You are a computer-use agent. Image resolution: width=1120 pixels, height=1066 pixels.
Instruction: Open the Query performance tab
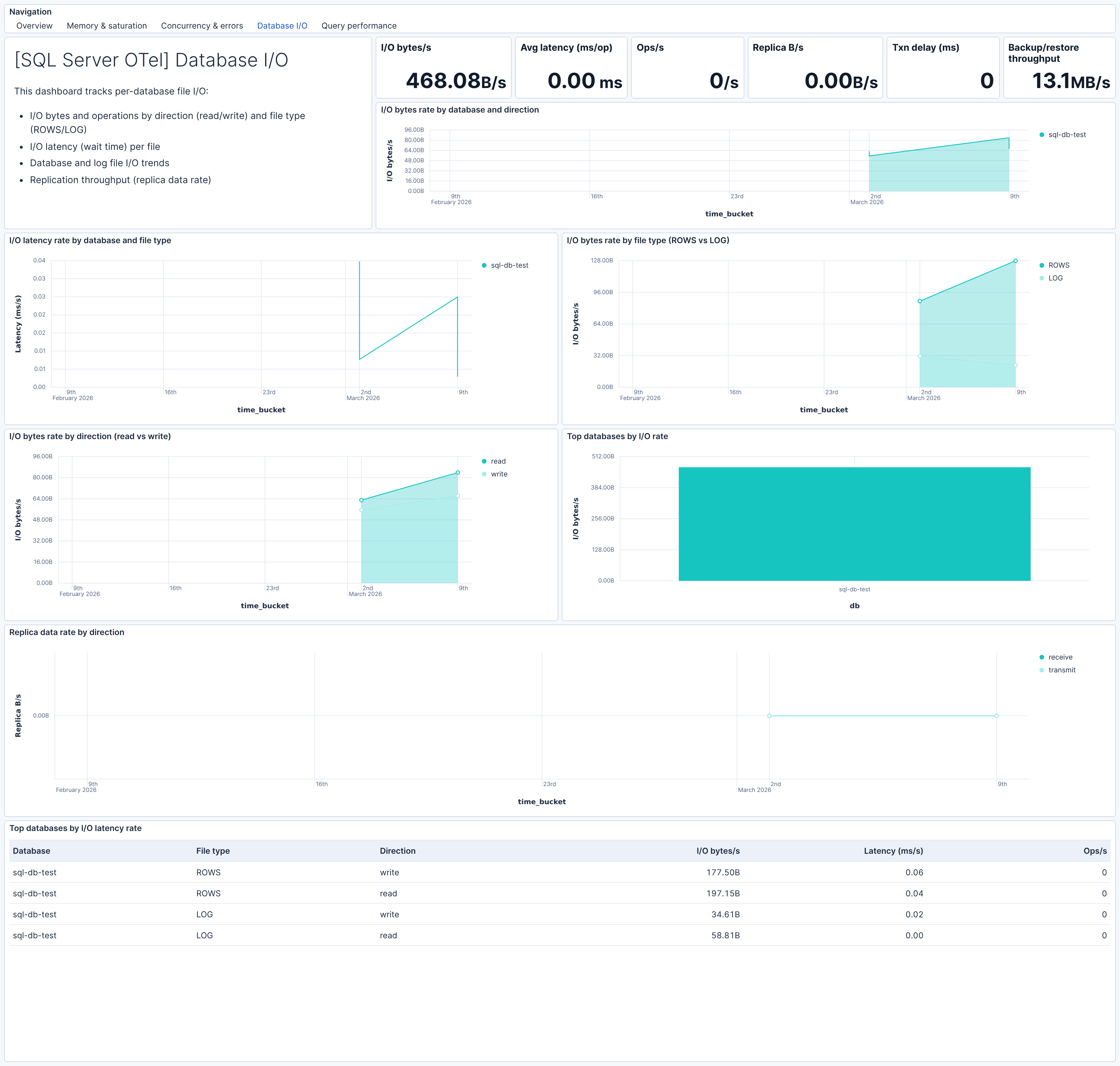(x=358, y=26)
